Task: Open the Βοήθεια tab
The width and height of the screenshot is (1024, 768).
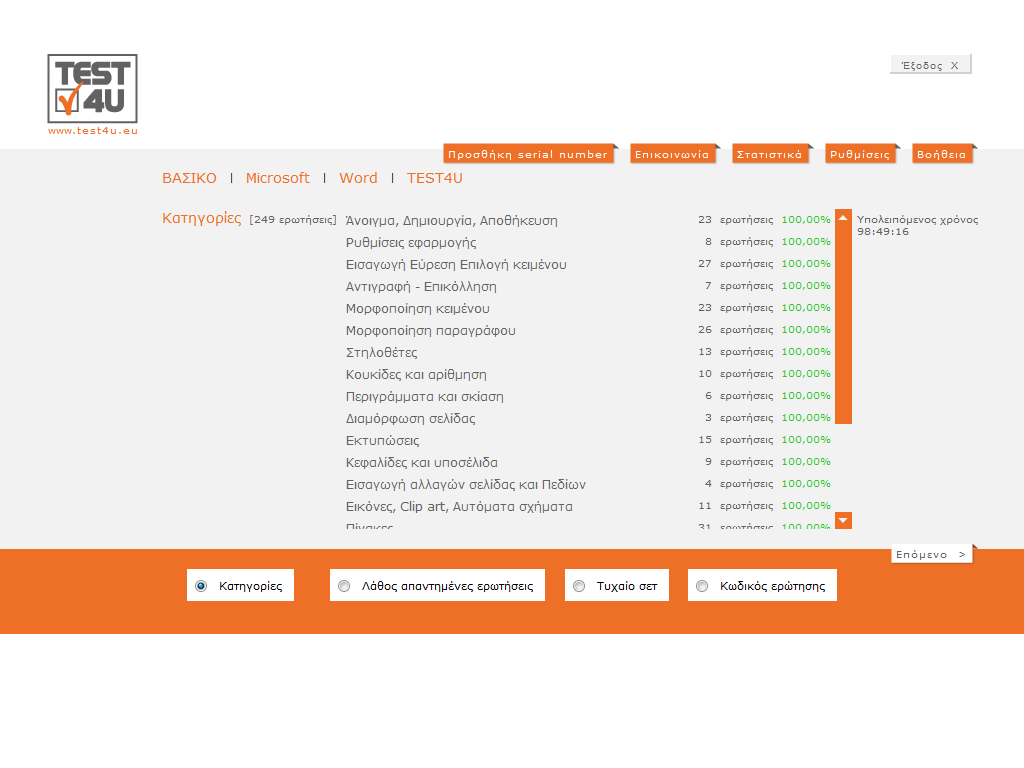Action: 941,154
